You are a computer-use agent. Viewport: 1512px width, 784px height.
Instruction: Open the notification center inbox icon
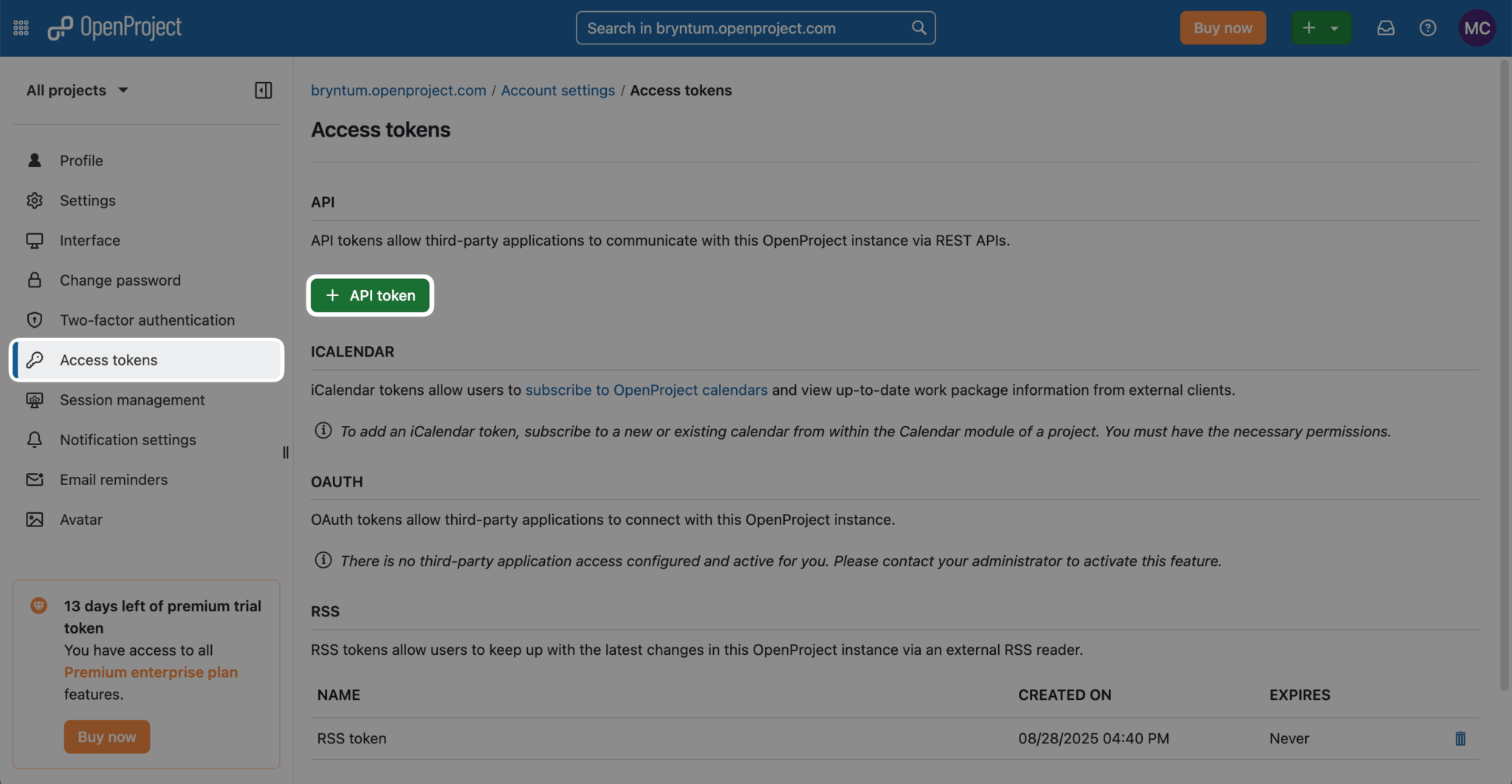1386,28
